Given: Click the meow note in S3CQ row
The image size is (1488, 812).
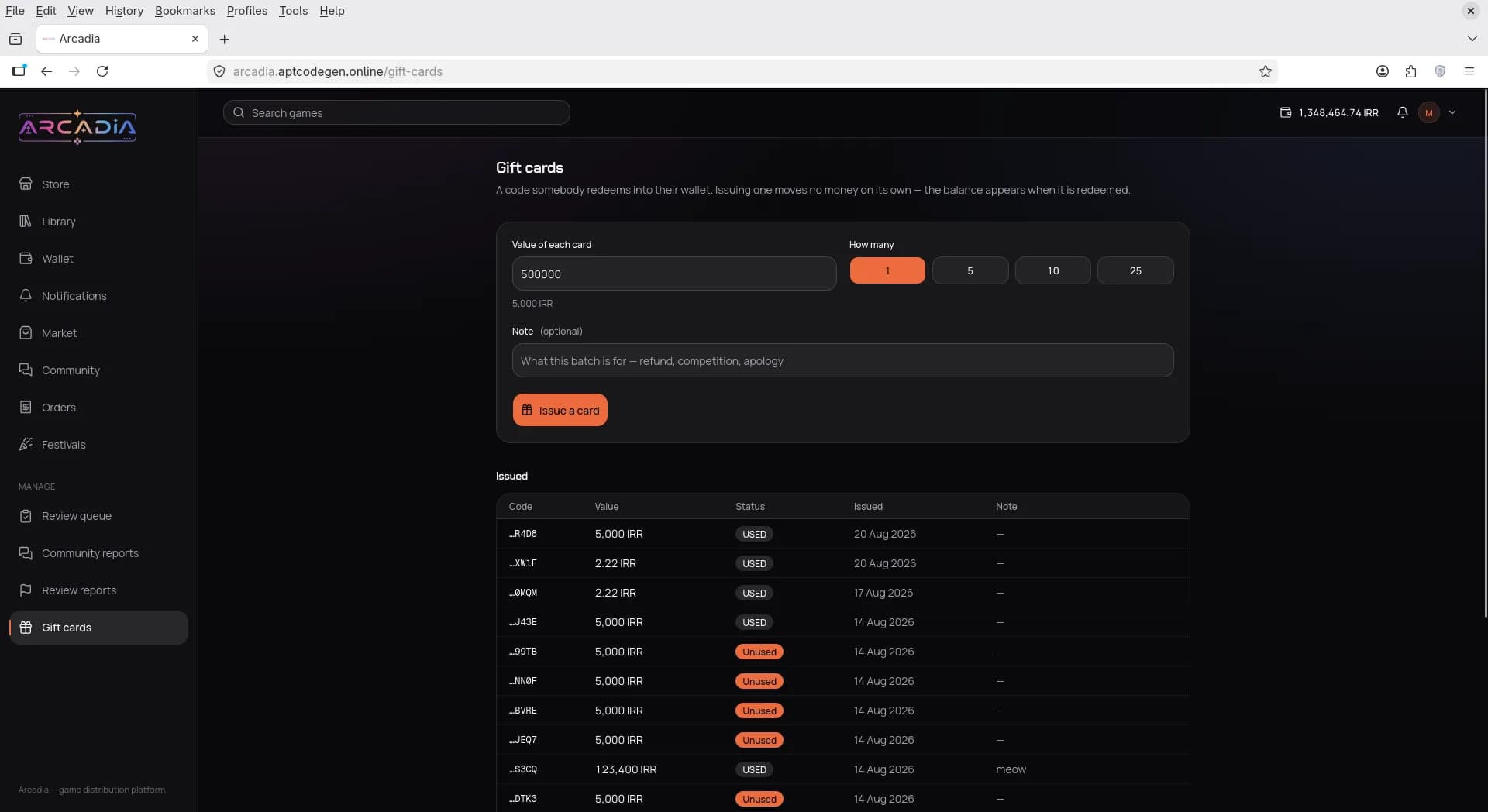Looking at the screenshot, I should tap(1011, 769).
